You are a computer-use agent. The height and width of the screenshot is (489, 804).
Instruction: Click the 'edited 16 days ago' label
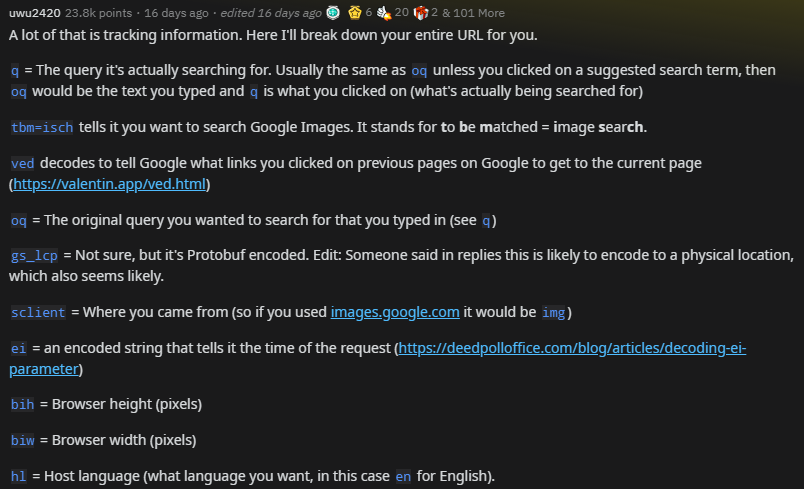[x=271, y=13]
